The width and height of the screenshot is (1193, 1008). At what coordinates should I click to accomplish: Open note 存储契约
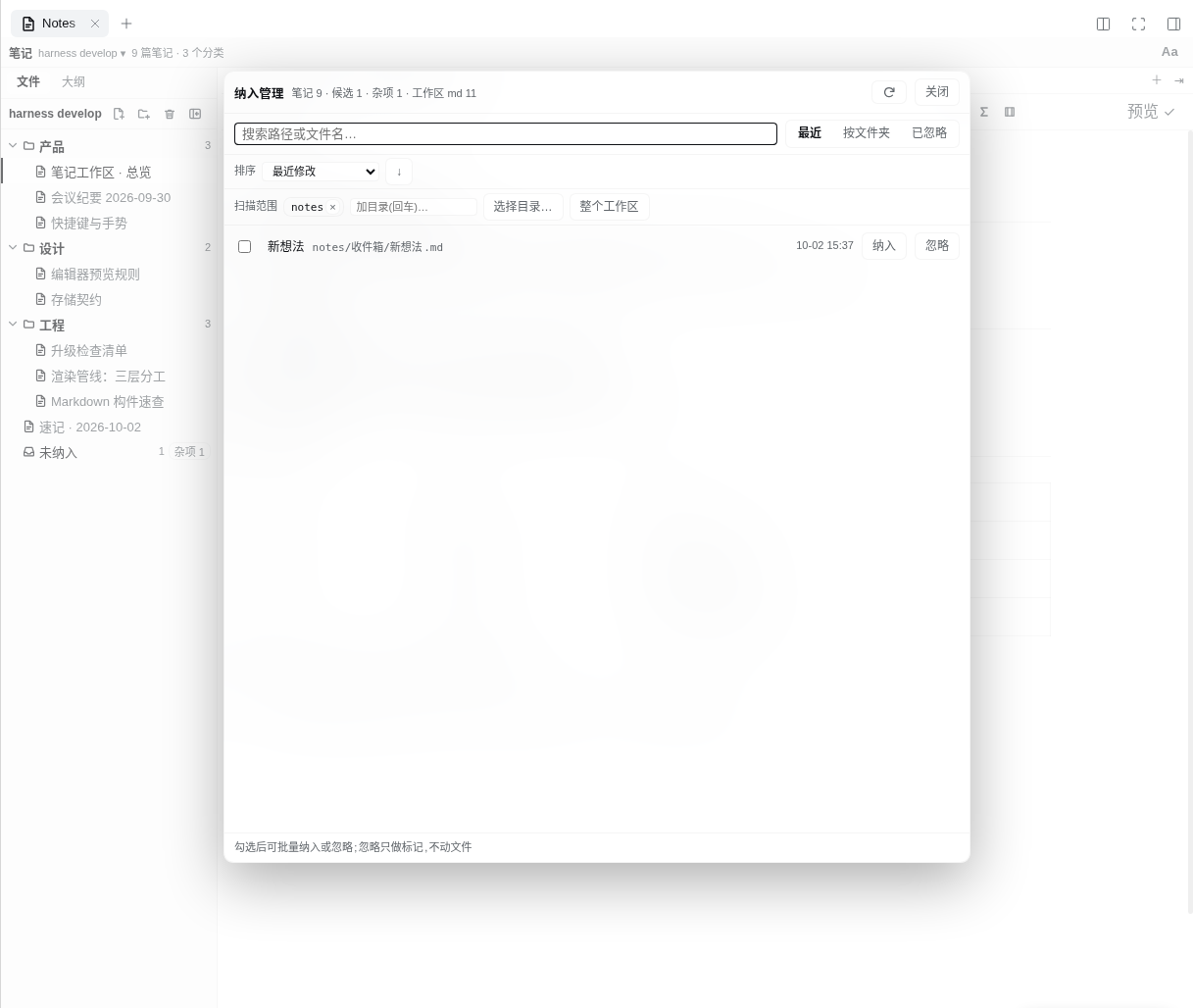click(x=109, y=299)
